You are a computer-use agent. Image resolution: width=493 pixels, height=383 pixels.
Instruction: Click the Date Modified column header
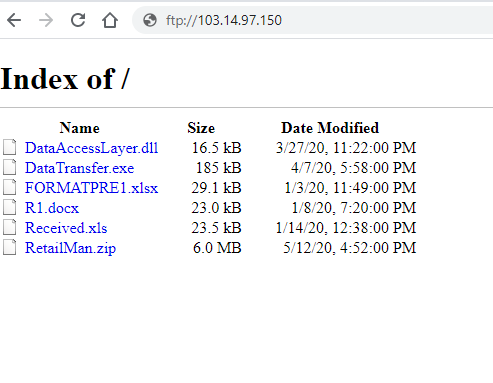[330, 128]
